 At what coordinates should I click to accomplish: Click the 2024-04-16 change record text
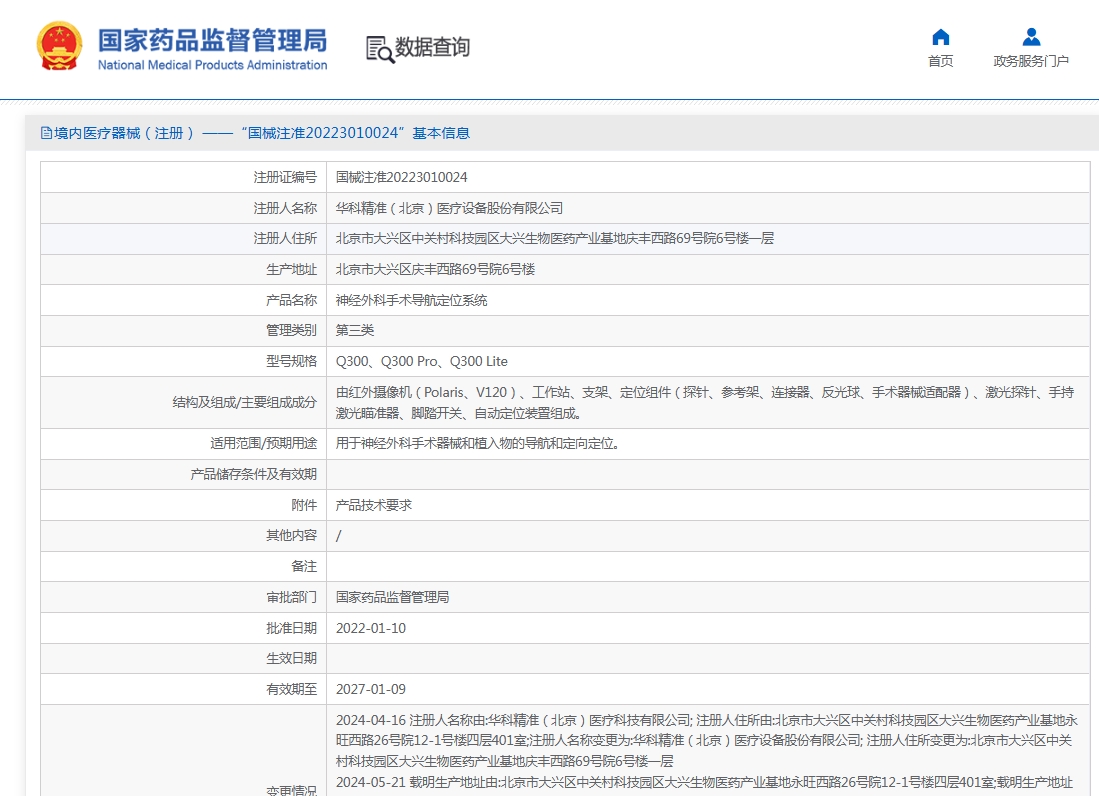click(706, 741)
